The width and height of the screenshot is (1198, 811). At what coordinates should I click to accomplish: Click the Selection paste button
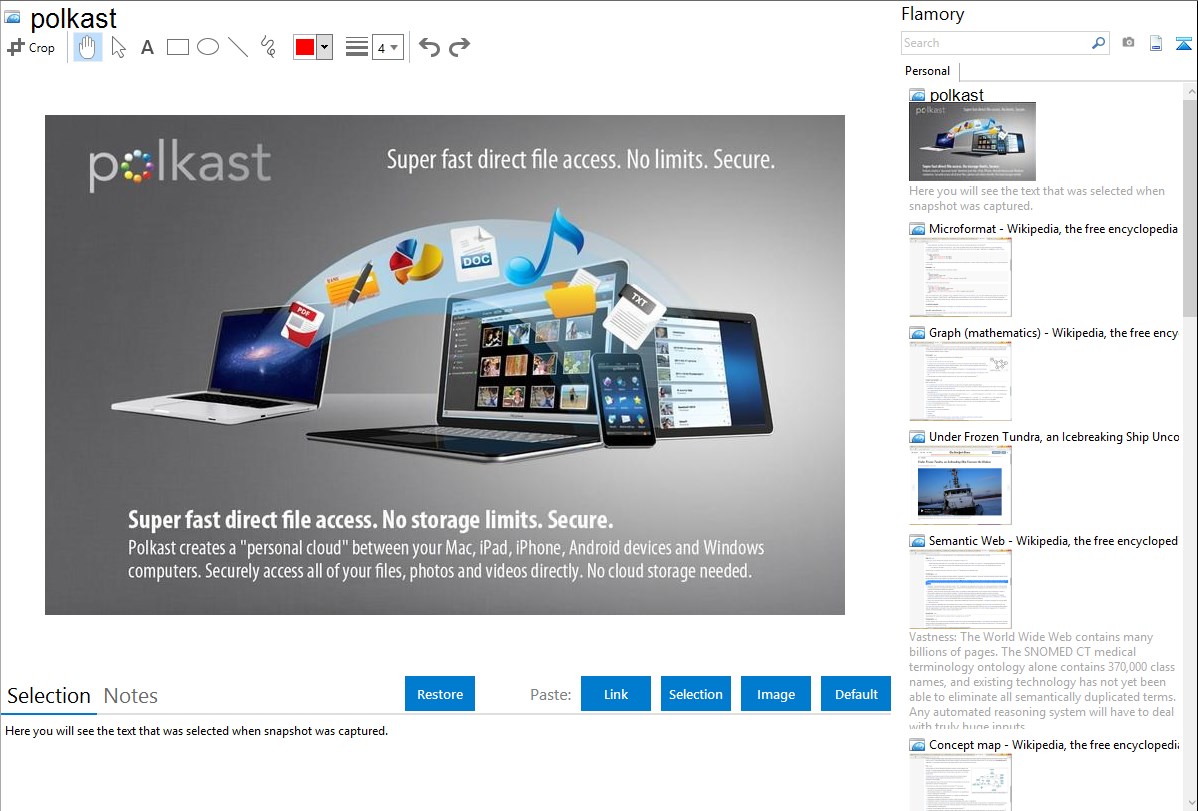pos(696,694)
